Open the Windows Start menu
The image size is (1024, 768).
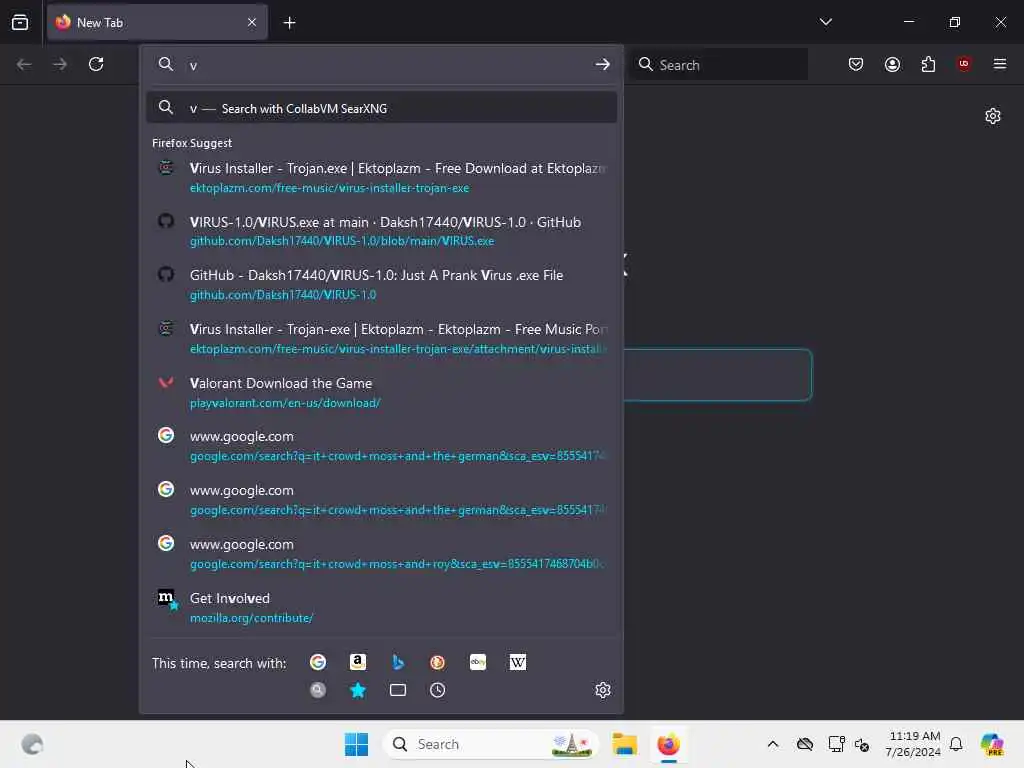[x=356, y=744]
